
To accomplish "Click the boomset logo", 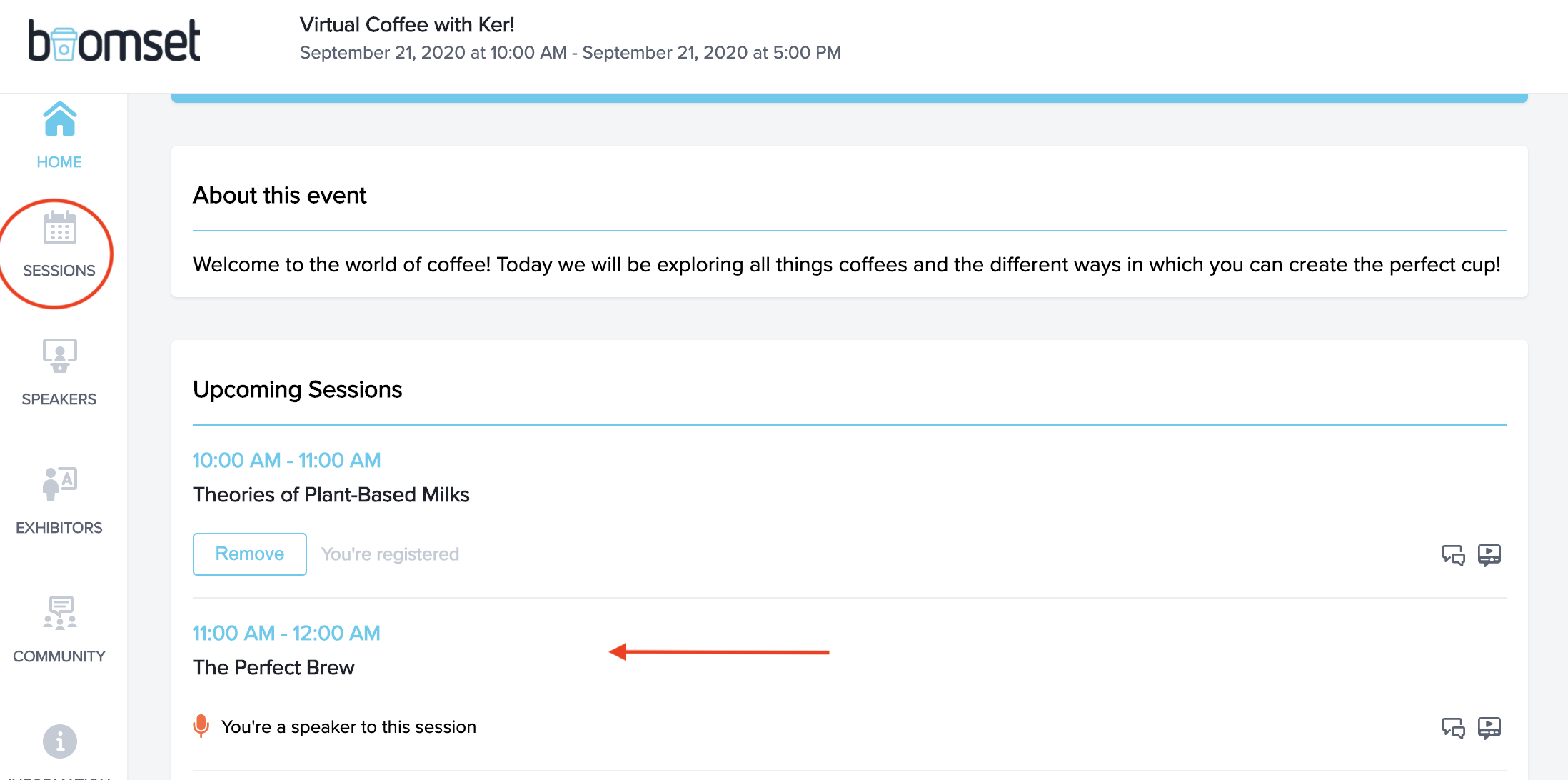I will point(114,41).
